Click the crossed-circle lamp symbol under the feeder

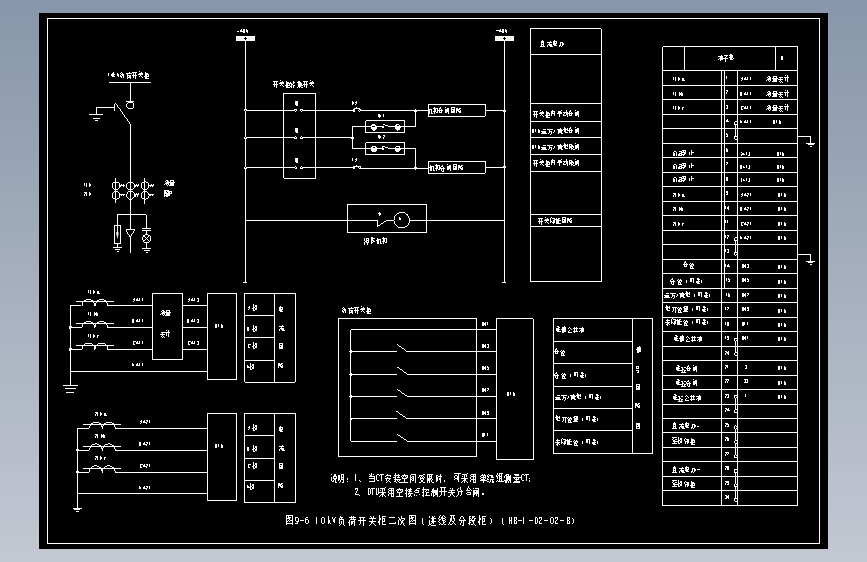pyautogui.click(x=147, y=238)
